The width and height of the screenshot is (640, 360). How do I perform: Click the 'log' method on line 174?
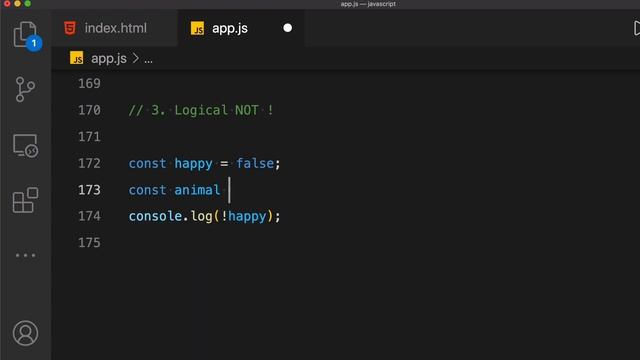(201, 216)
